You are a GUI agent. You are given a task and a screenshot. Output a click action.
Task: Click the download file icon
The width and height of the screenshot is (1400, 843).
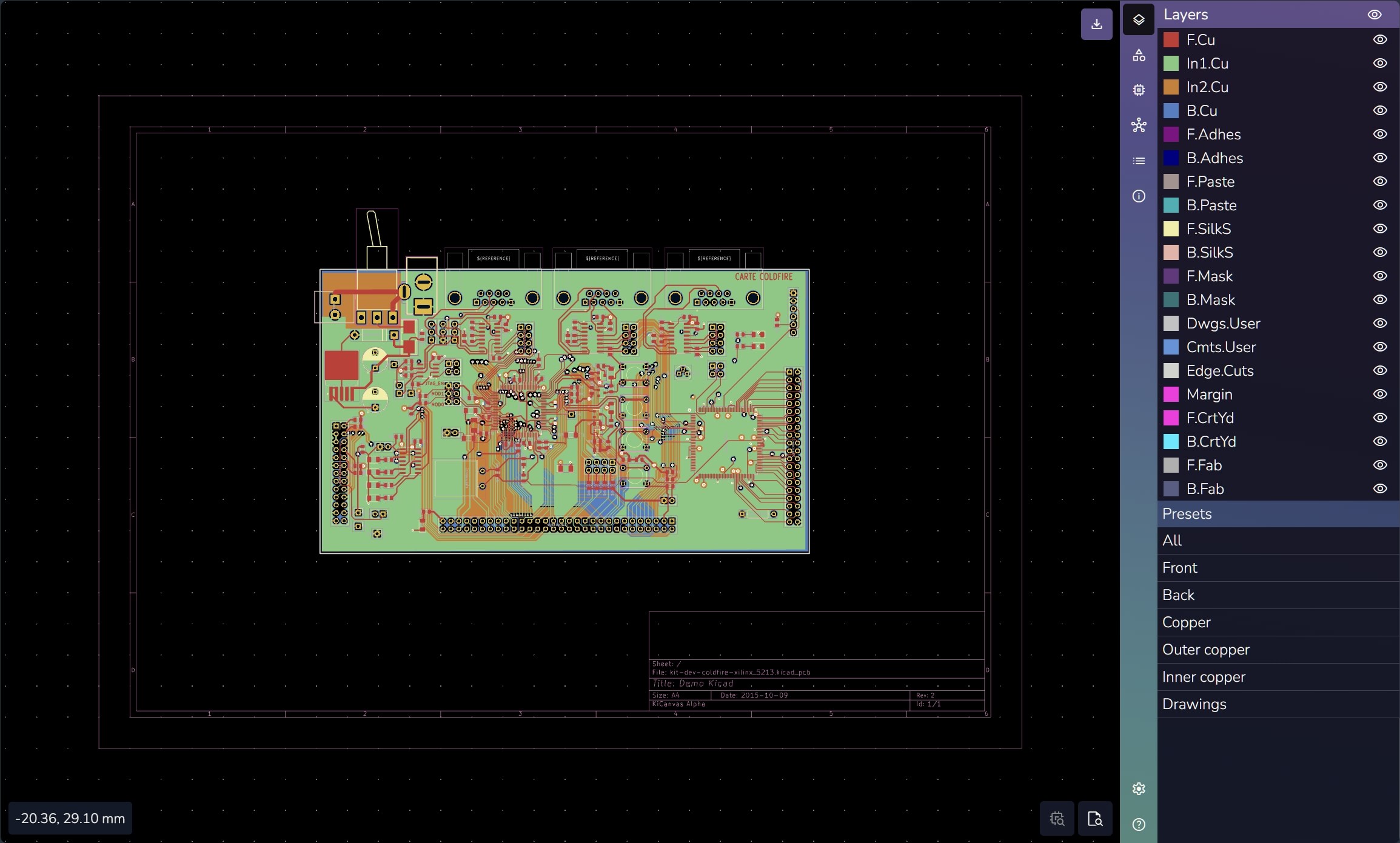pyautogui.click(x=1096, y=24)
